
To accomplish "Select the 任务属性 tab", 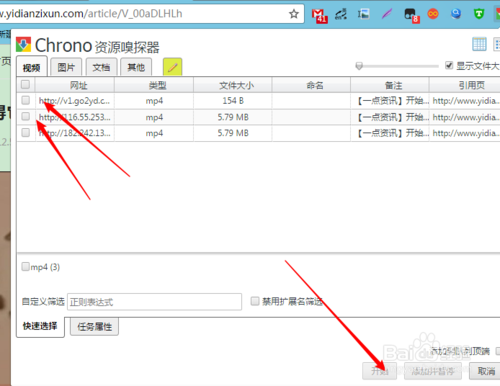I will pos(94,327).
